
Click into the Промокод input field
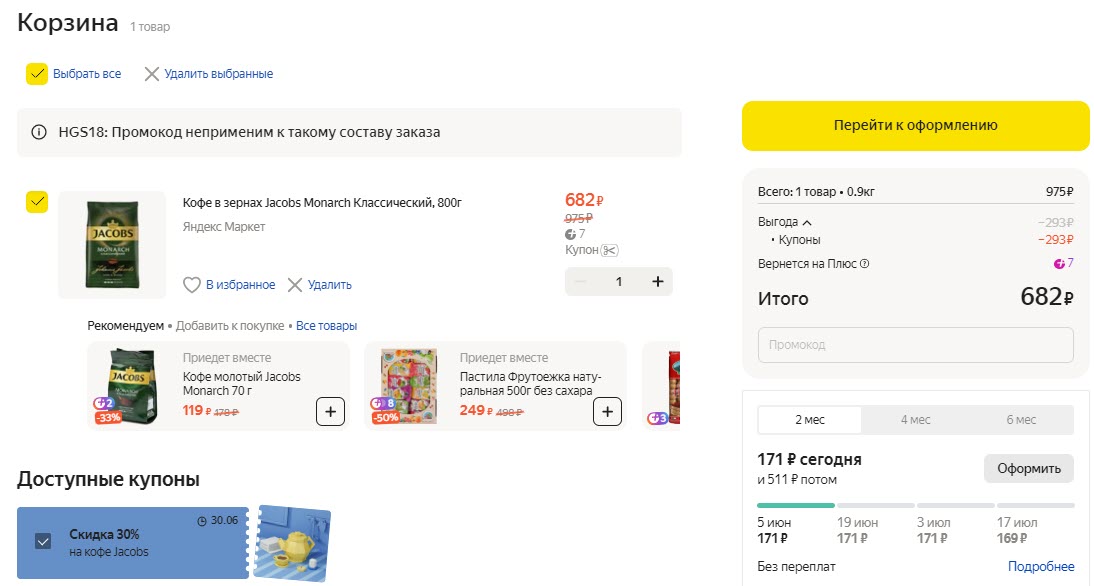[915, 345]
